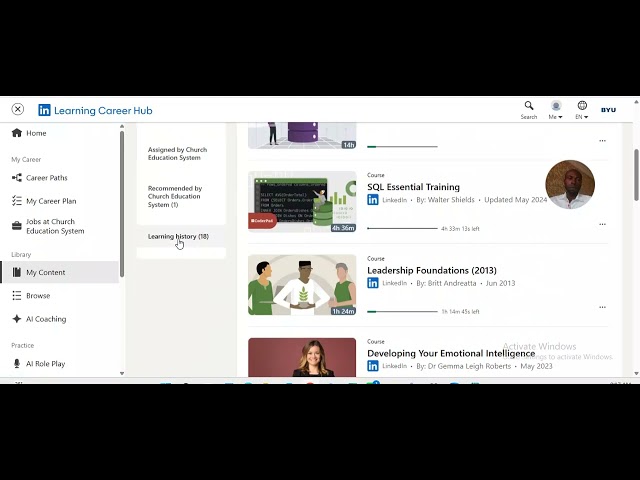Click LinkedIn icon under Leadership Foundations
Screen dimensions: 640x480
(x=373, y=283)
